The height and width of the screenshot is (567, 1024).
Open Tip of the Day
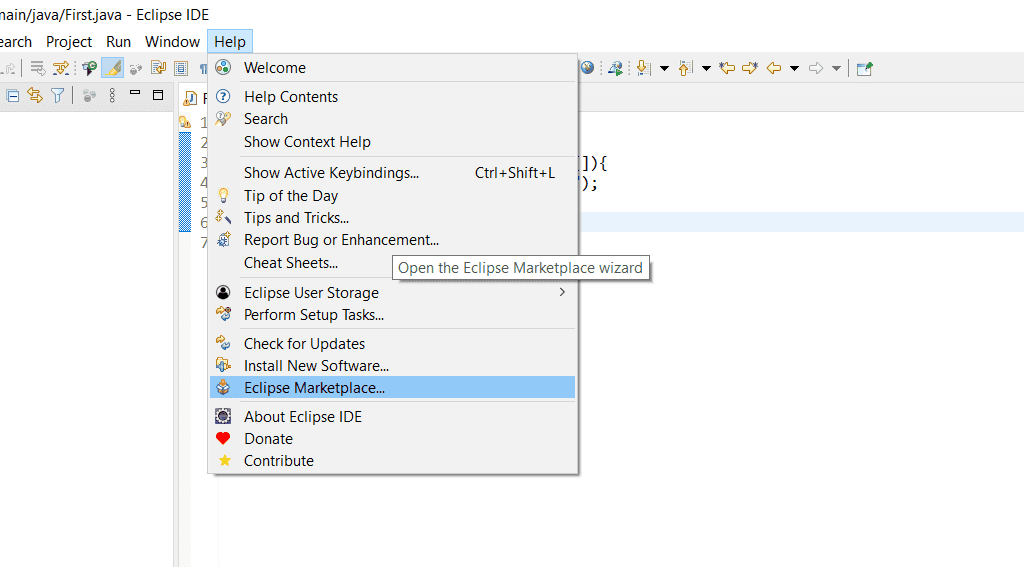click(392, 196)
